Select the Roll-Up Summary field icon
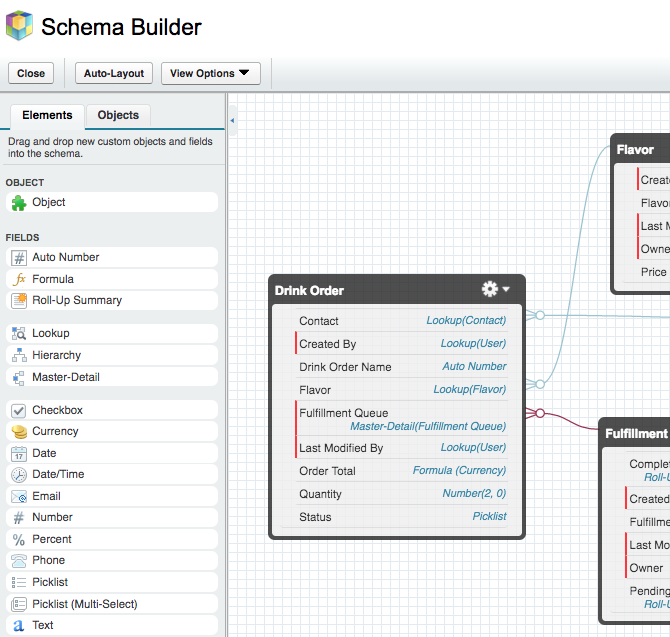 18,300
